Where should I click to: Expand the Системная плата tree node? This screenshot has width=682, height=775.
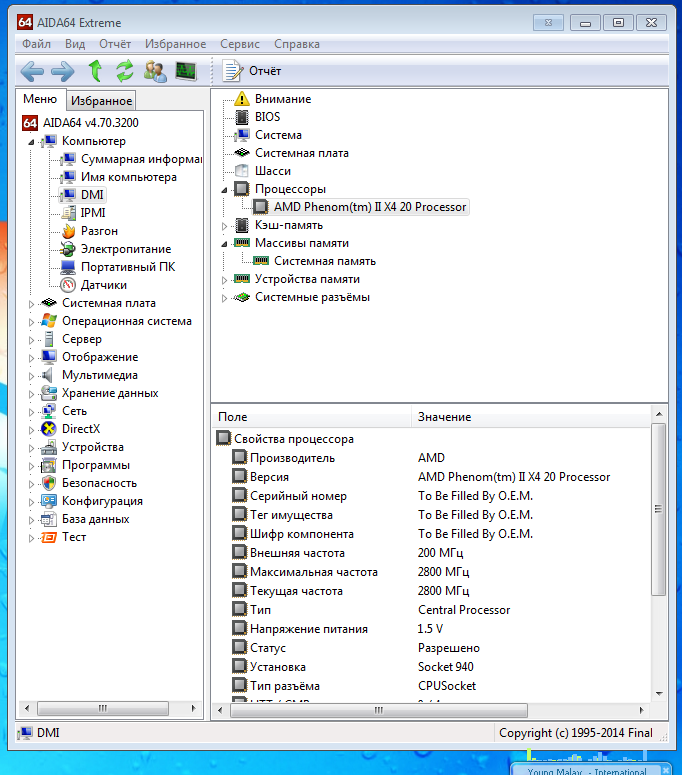point(32,303)
